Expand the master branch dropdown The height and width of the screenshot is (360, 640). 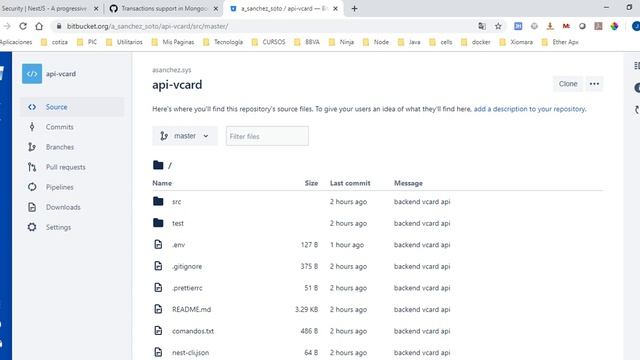click(x=185, y=136)
